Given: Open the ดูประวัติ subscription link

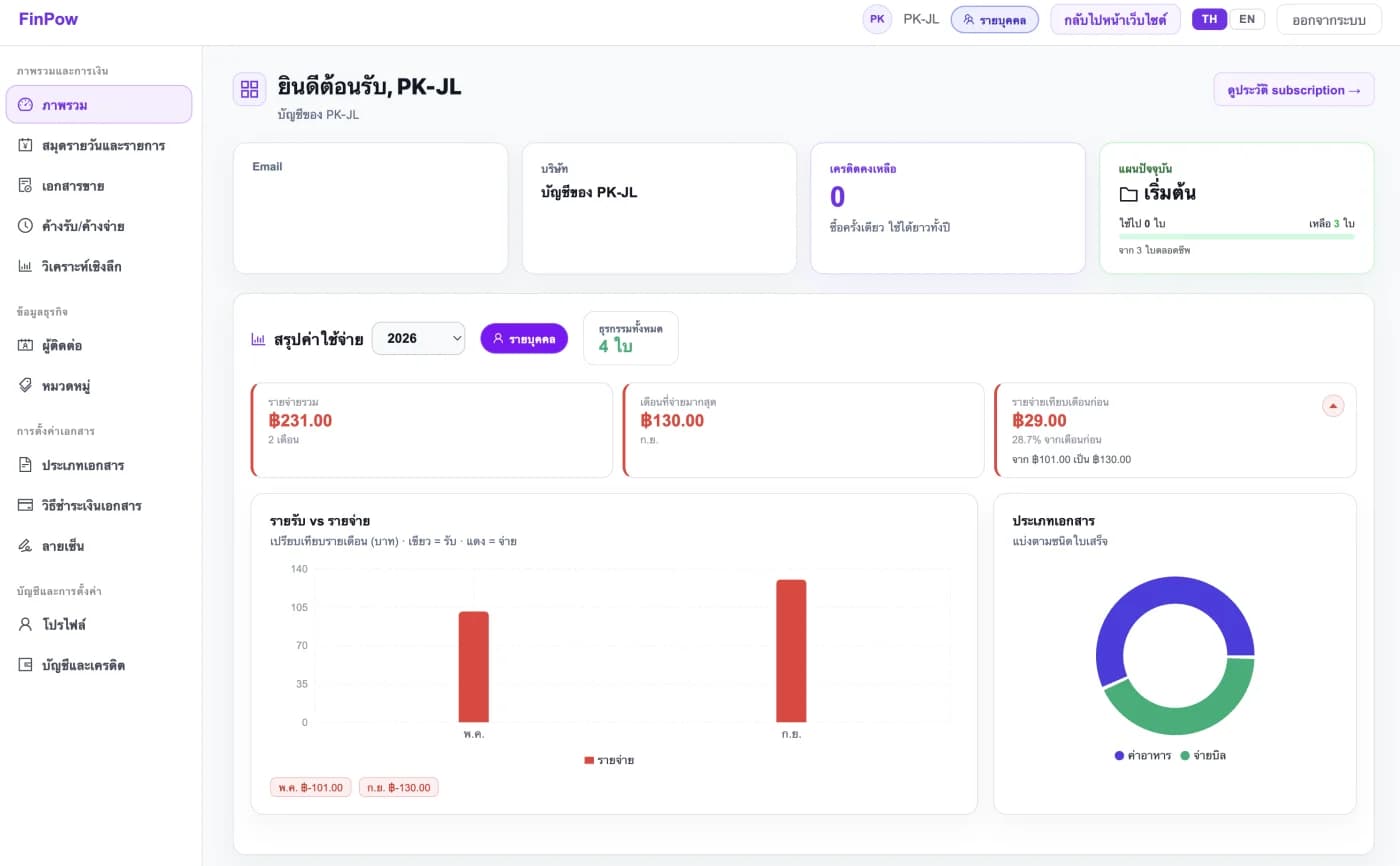Looking at the screenshot, I should point(1294,90).
